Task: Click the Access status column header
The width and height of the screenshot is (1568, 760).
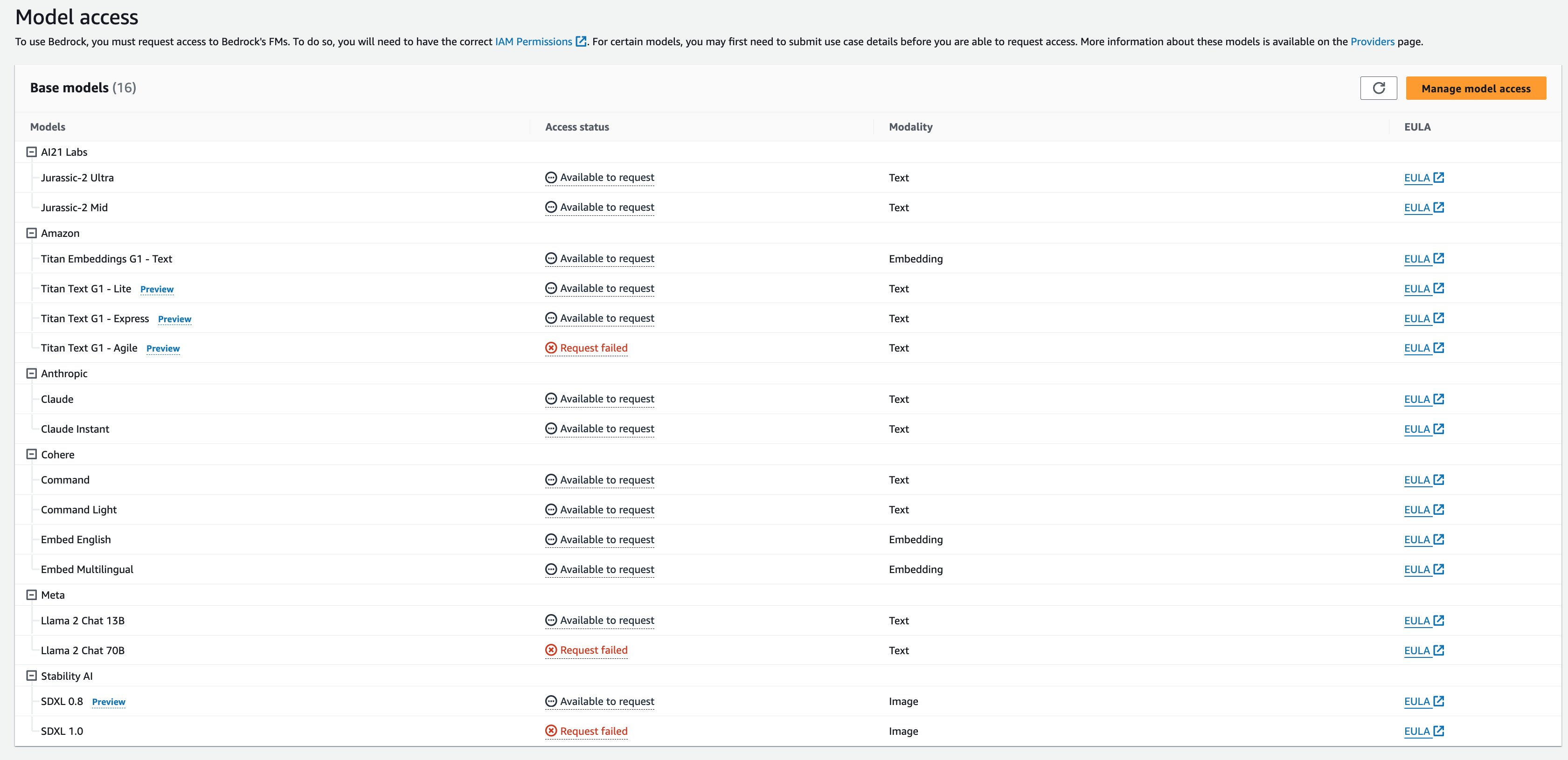Action: (577, 127)
